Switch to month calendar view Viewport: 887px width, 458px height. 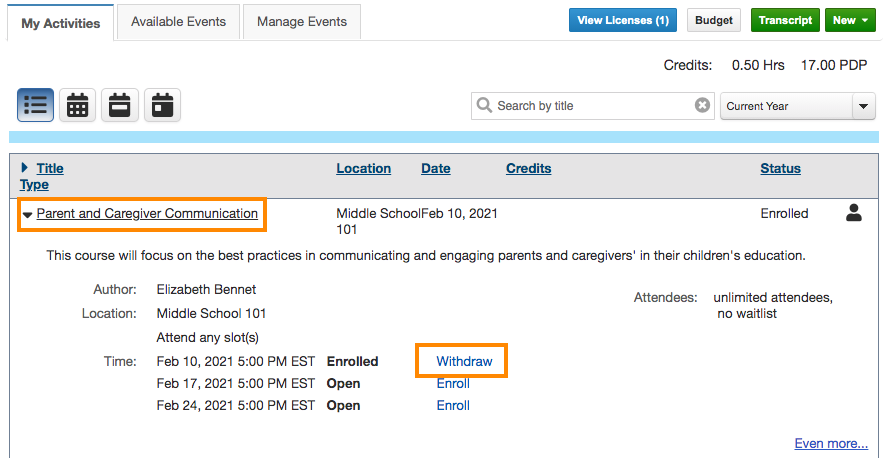[x=78, y=105]
